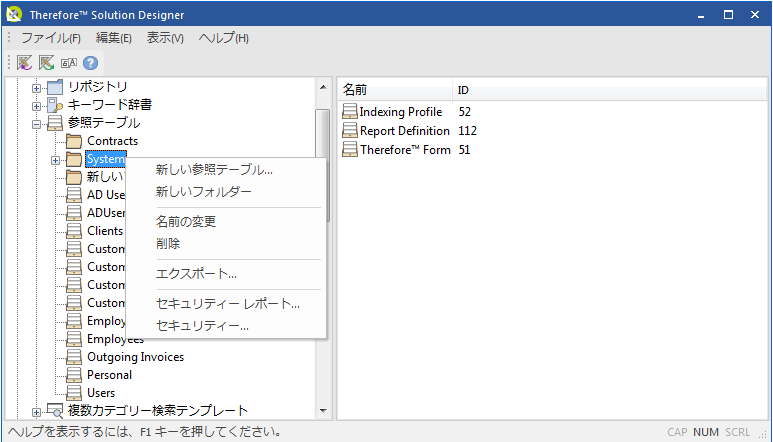This screenshot has width=773, height=442.
Task: Select the 複数カテゴリー検索テンプレート tree label
Action: pos(158,410)
